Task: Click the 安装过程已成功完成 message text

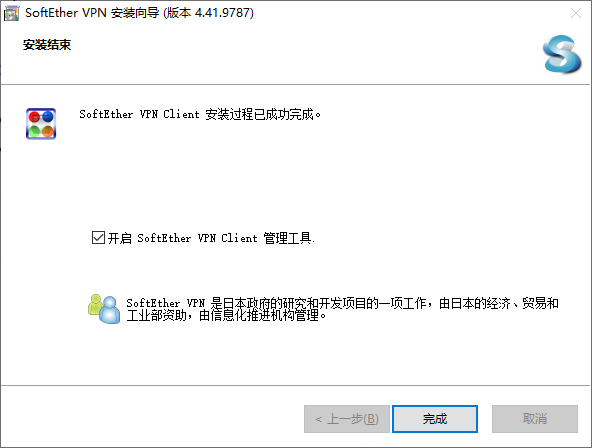Action: click(x=200, y=114)
